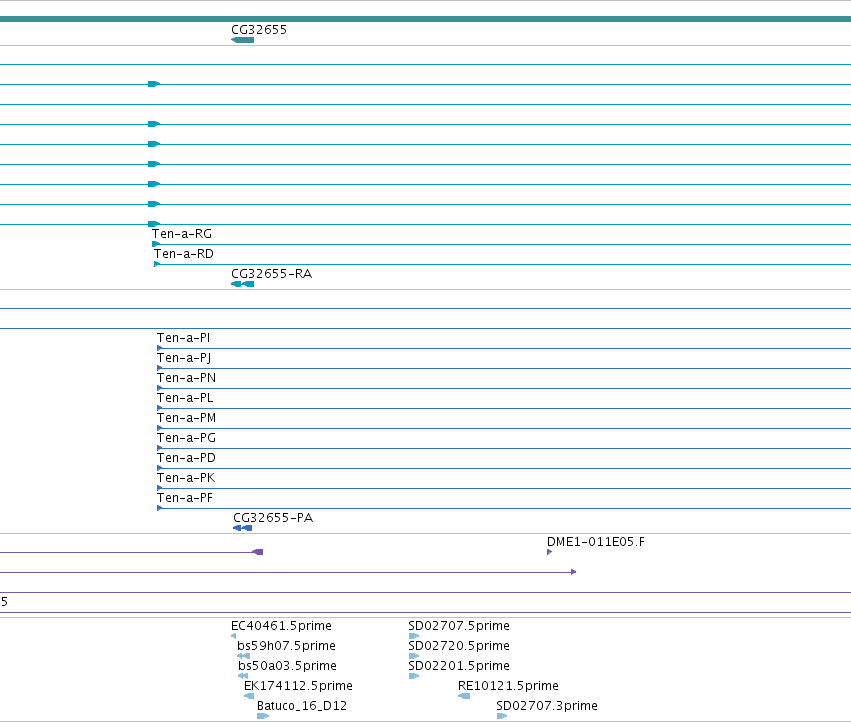Select the Ten-a-PL protein label
This screenshot has width=851, height=722.
(185, 398)
